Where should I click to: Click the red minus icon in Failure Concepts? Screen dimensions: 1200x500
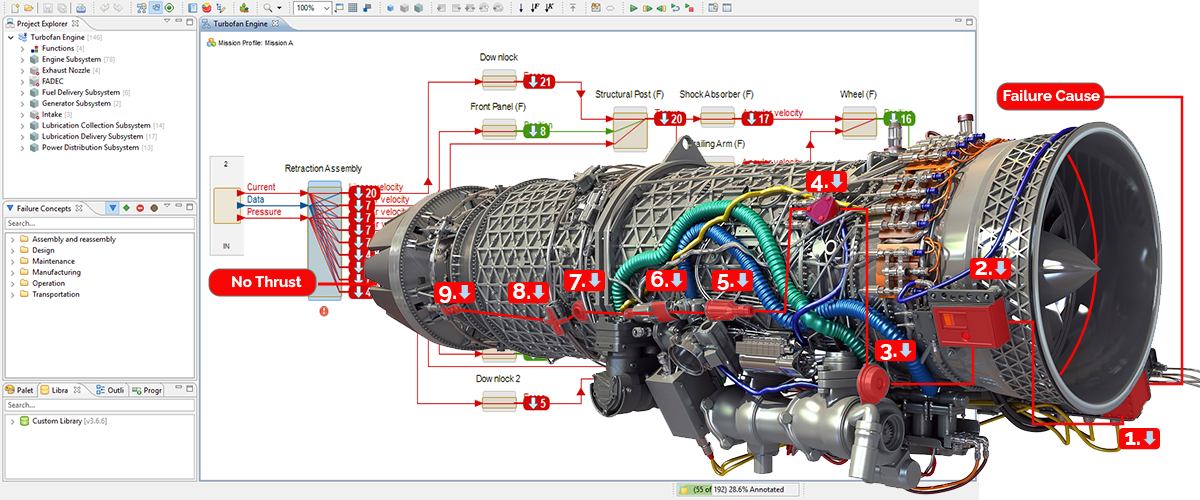click(x=141, y=208)
